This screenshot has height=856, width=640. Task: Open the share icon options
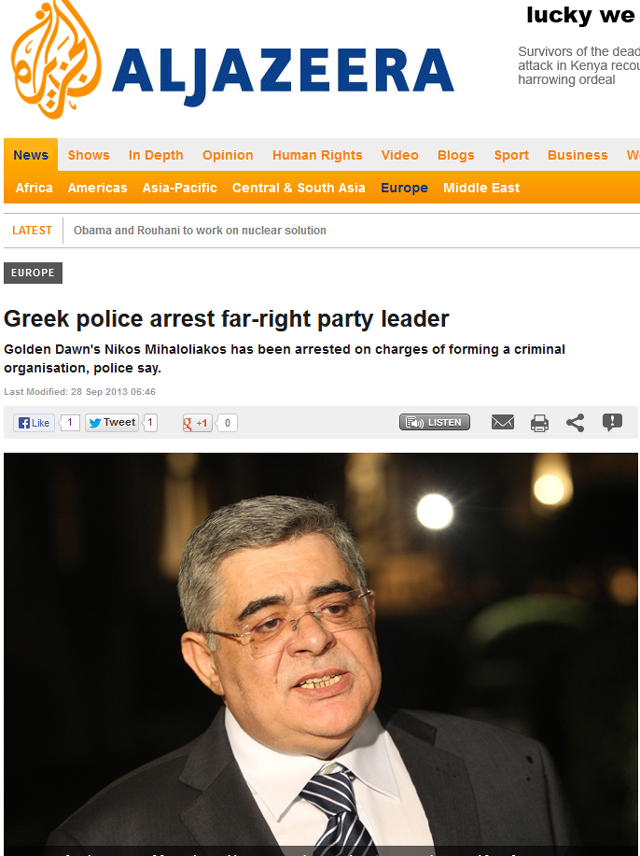pos(575,423)
